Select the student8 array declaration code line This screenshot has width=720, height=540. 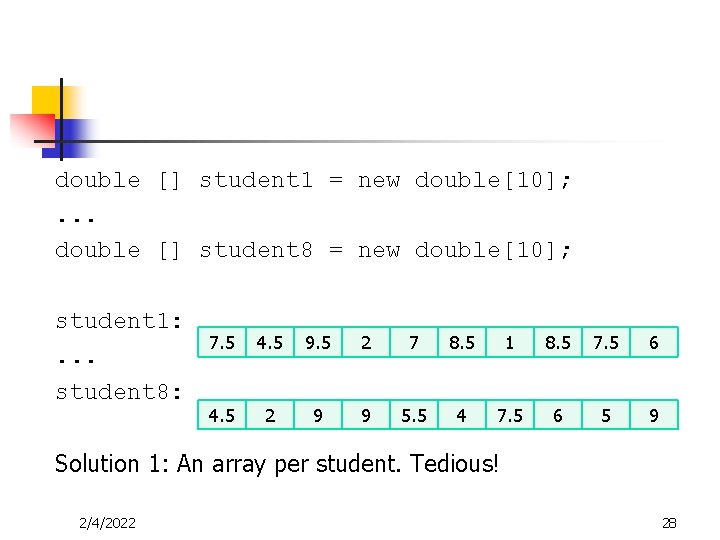(x=314, y=250)
